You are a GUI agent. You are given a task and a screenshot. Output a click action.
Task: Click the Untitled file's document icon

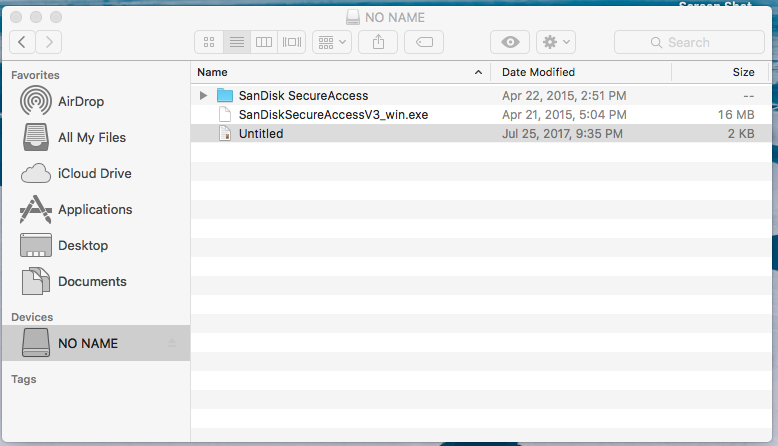click(225, 133)
